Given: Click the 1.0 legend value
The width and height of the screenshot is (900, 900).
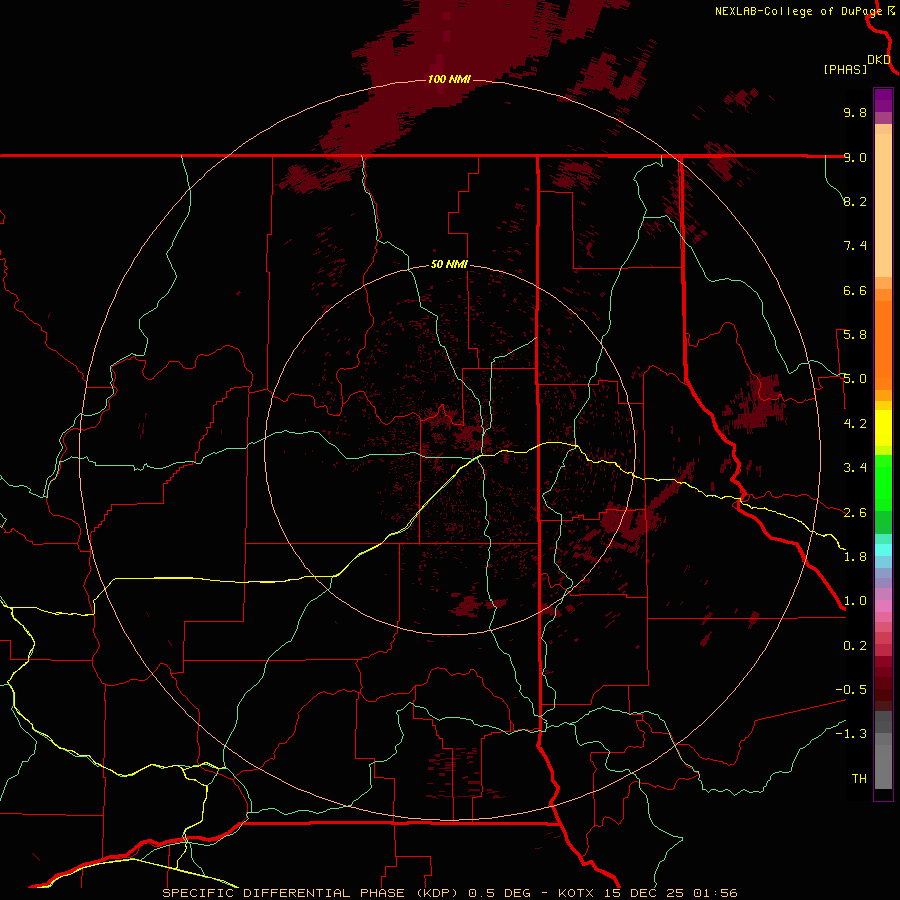Looking at the screenshot, I should tap(855, 601).
